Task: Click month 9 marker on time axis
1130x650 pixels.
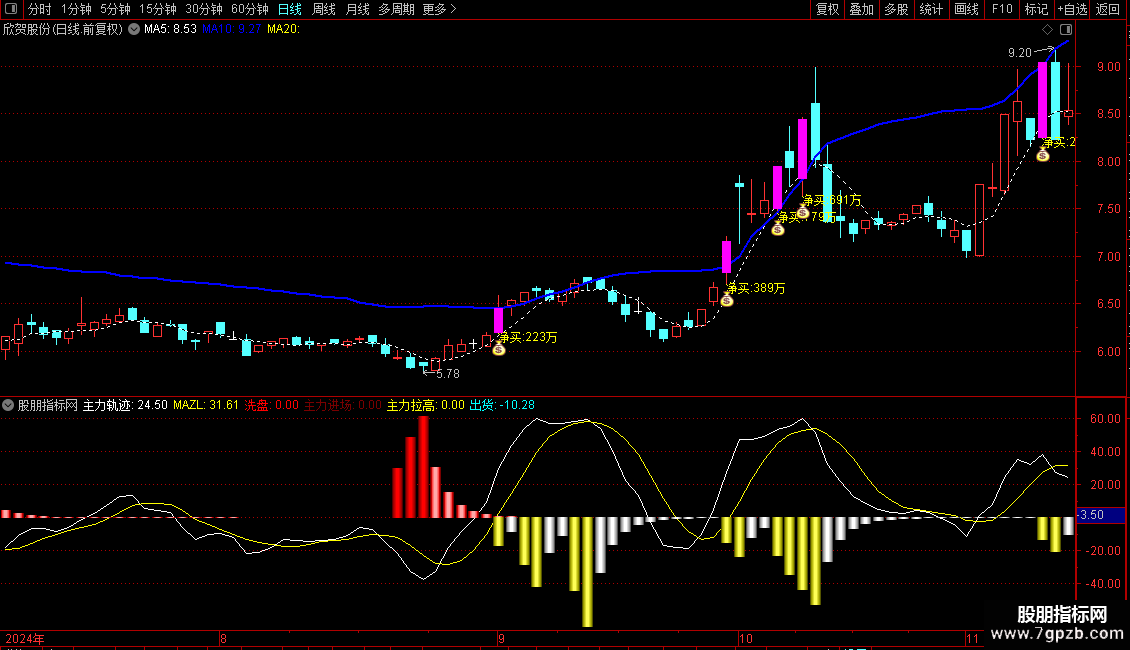Action: [x=501, y=638]
